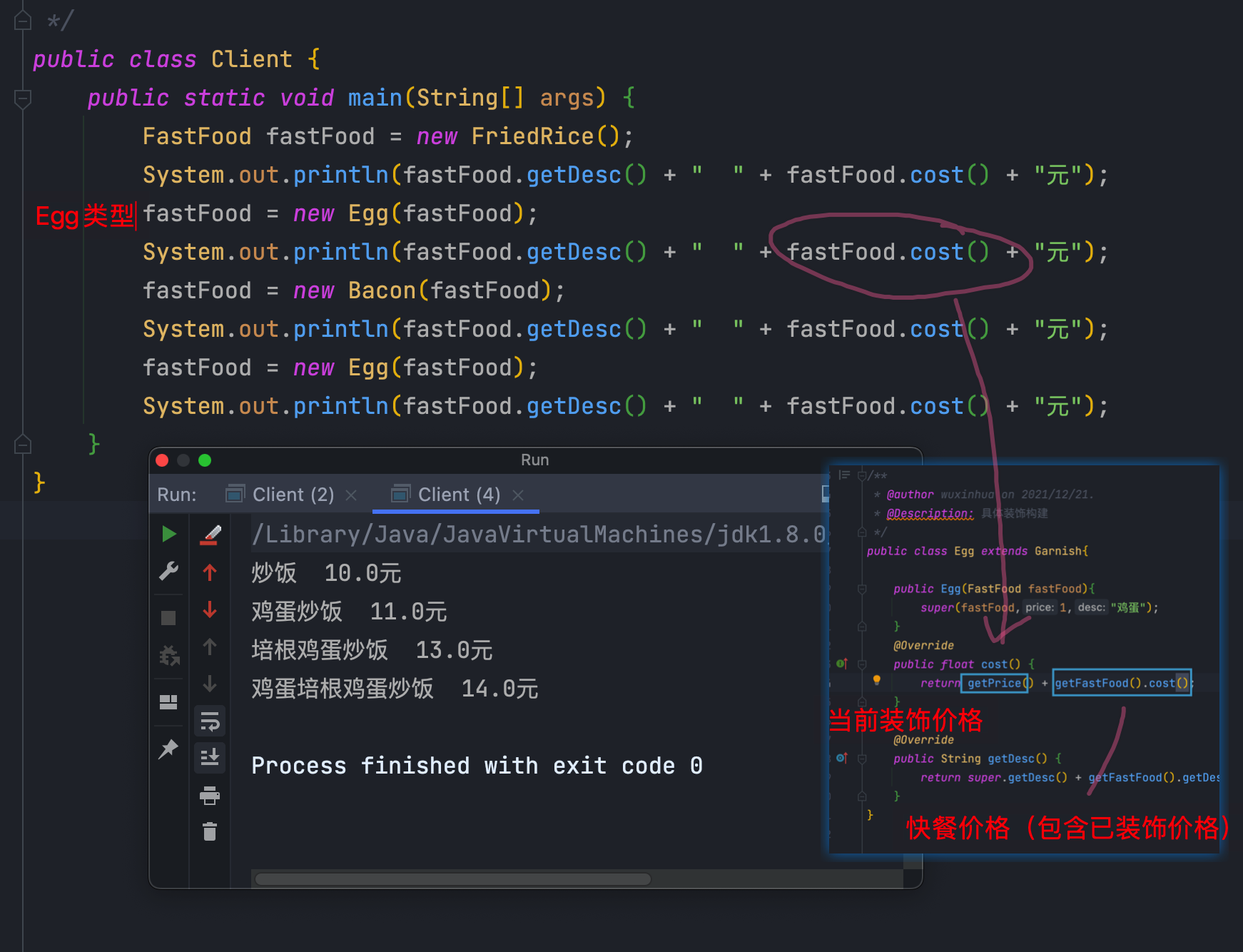Click the gray up arrow in Run toolbar

coord(210,647)
